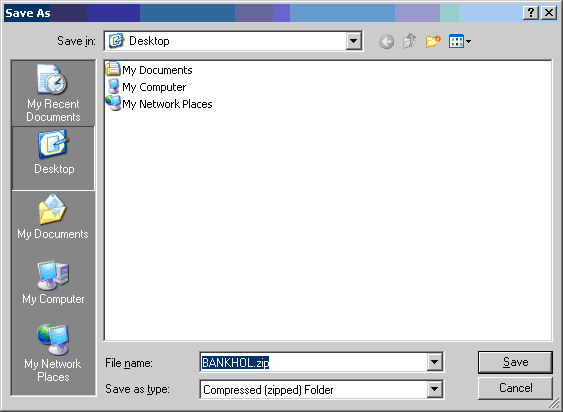This screenshot has width=563, height=412.
Task: Click the Cancel button
Action: pos(515,388)
